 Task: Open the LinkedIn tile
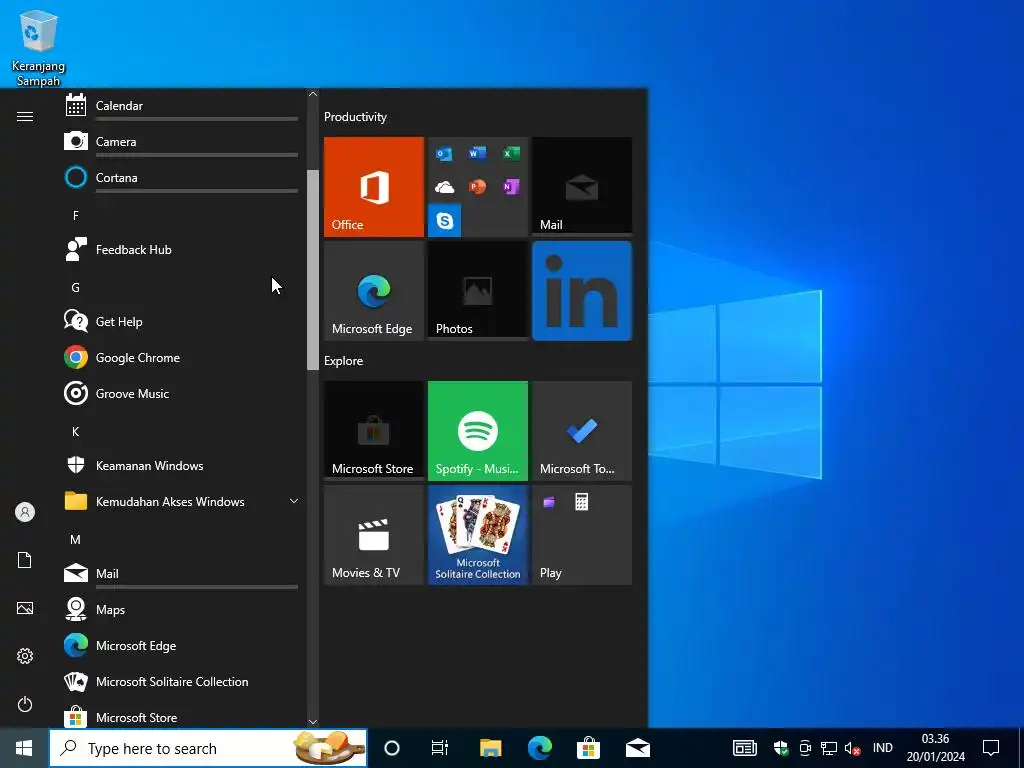coord(582,291)
